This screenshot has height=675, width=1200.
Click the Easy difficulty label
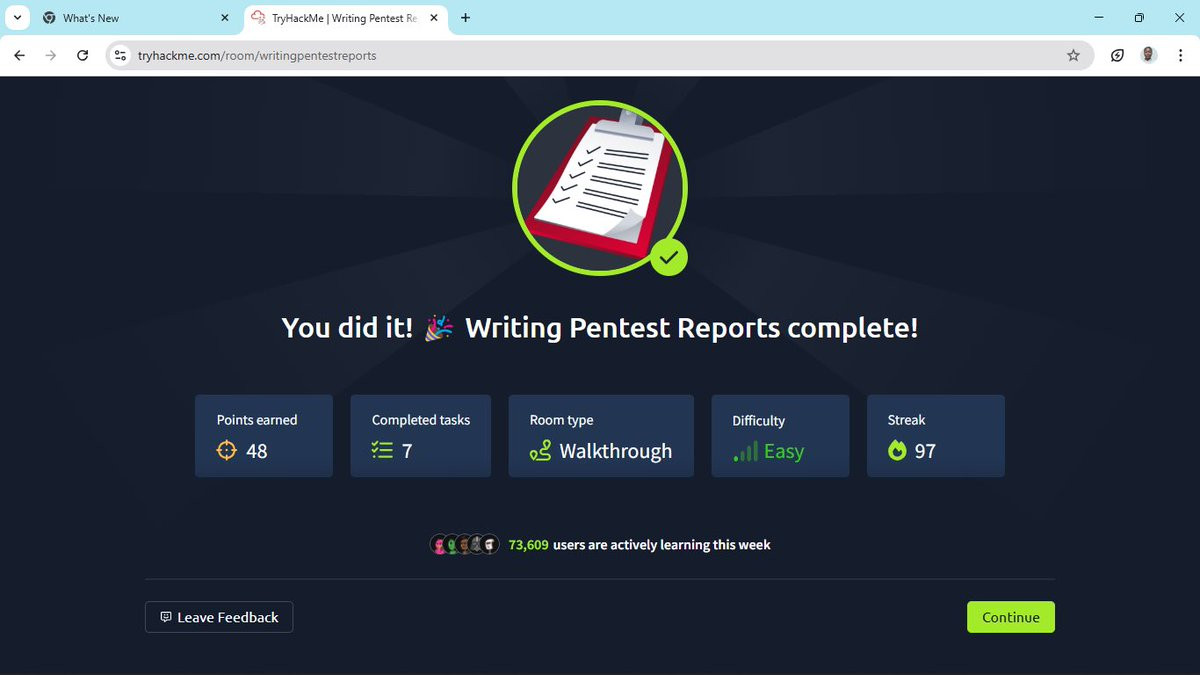(784, 451)
